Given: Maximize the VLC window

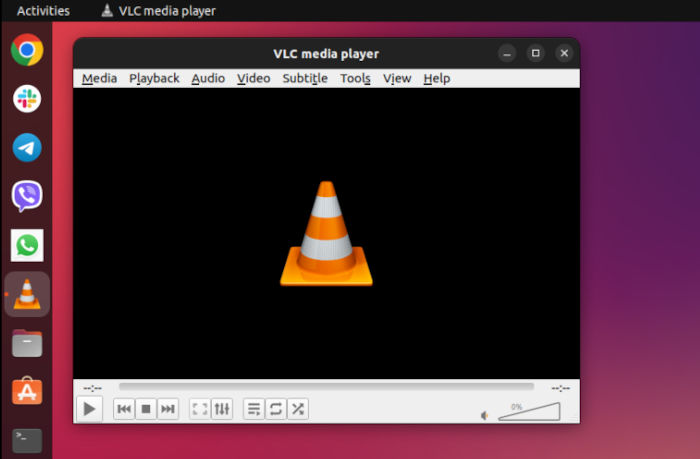Looking at the screenshot, I should pyautogui.click(x=536, y=54).
